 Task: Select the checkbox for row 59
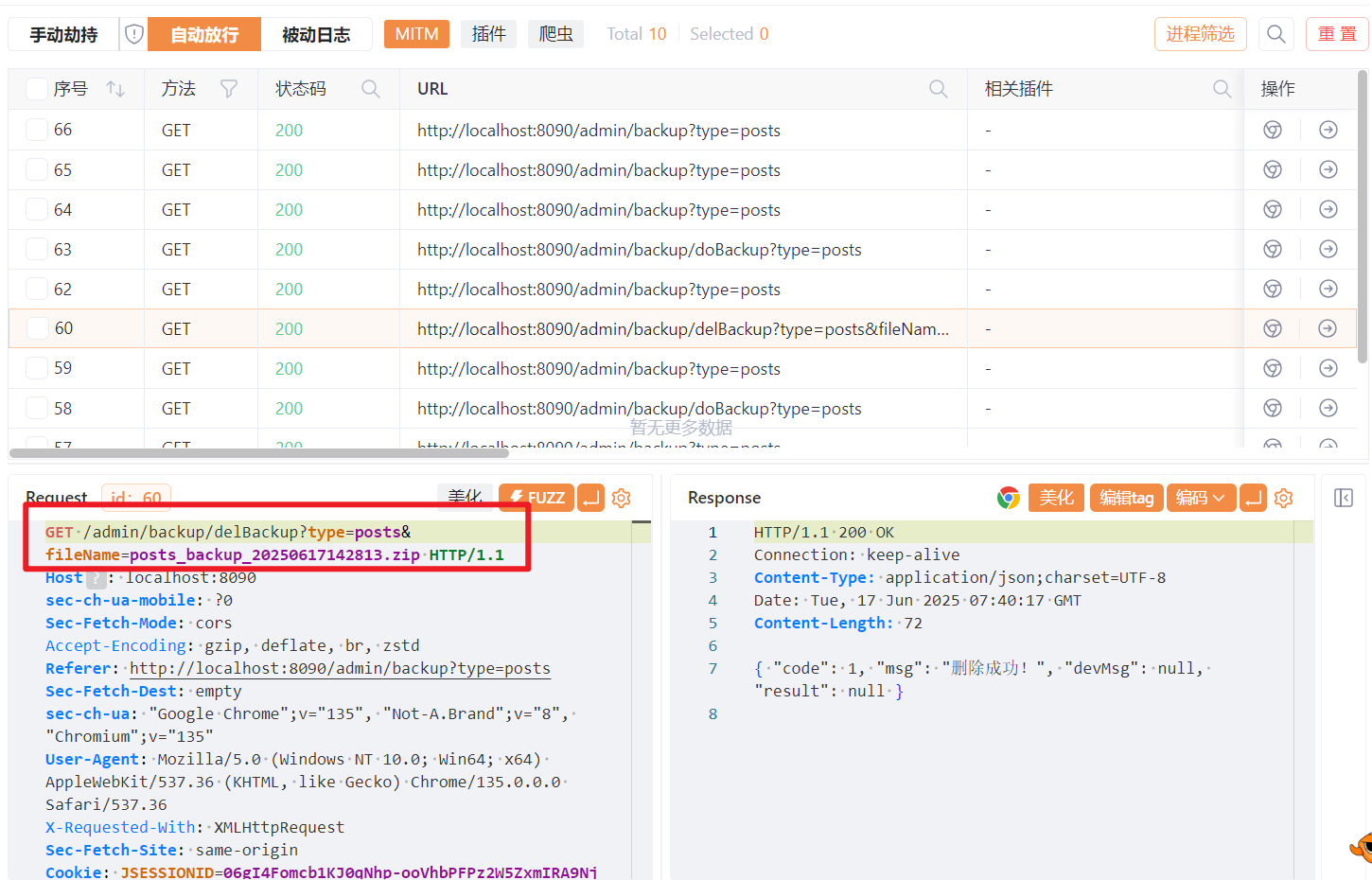click(37, 368)
